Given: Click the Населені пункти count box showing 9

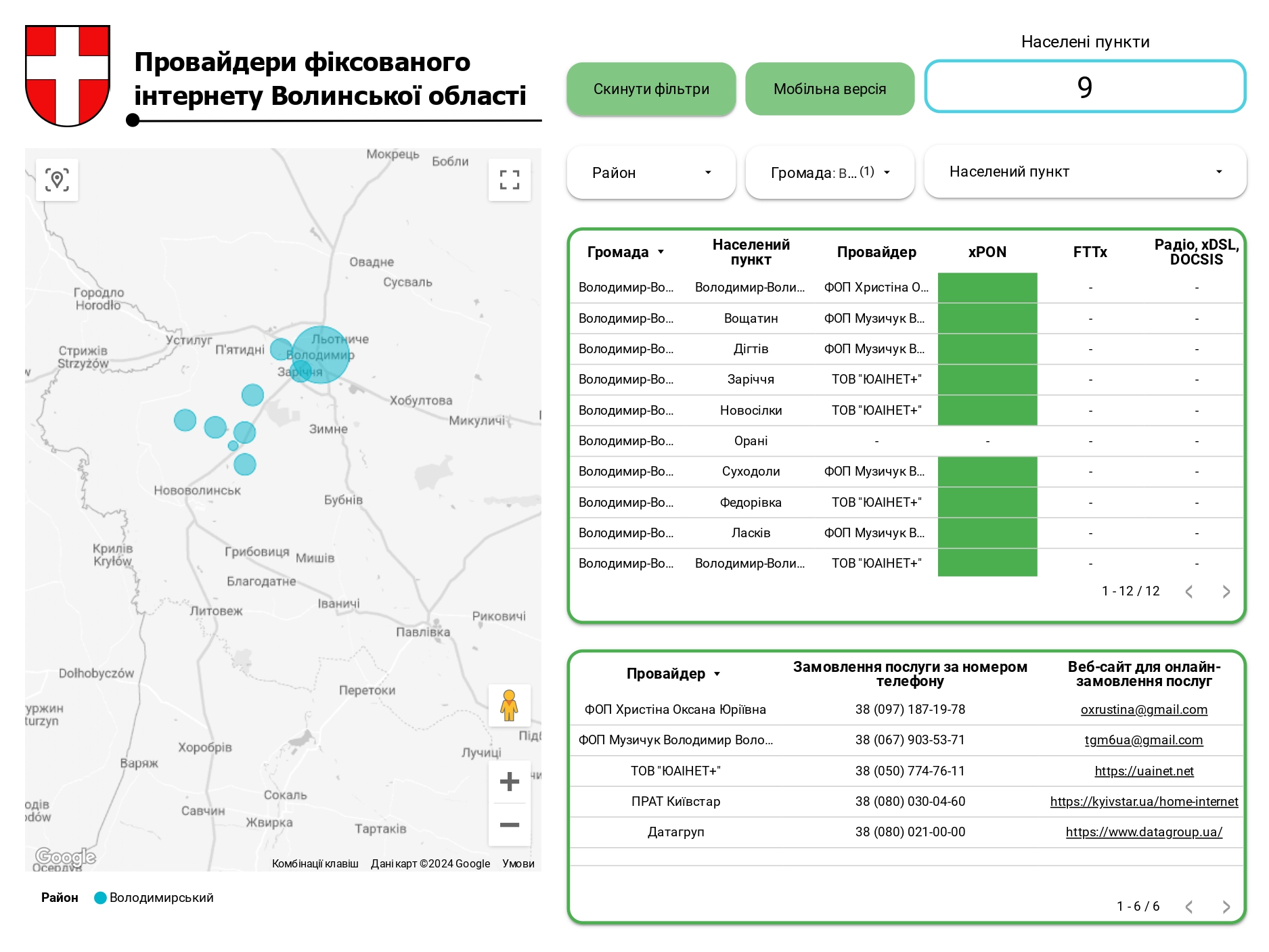Looking at the screenshot, I should [1085, 87].
